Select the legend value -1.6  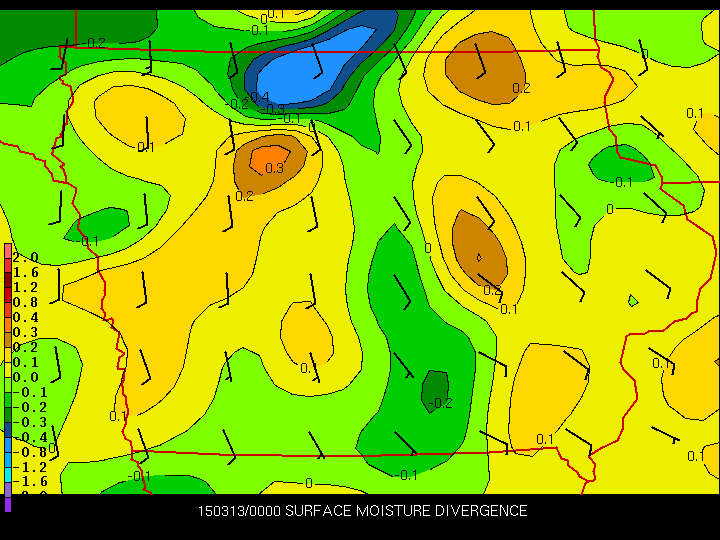coord(30,482)
